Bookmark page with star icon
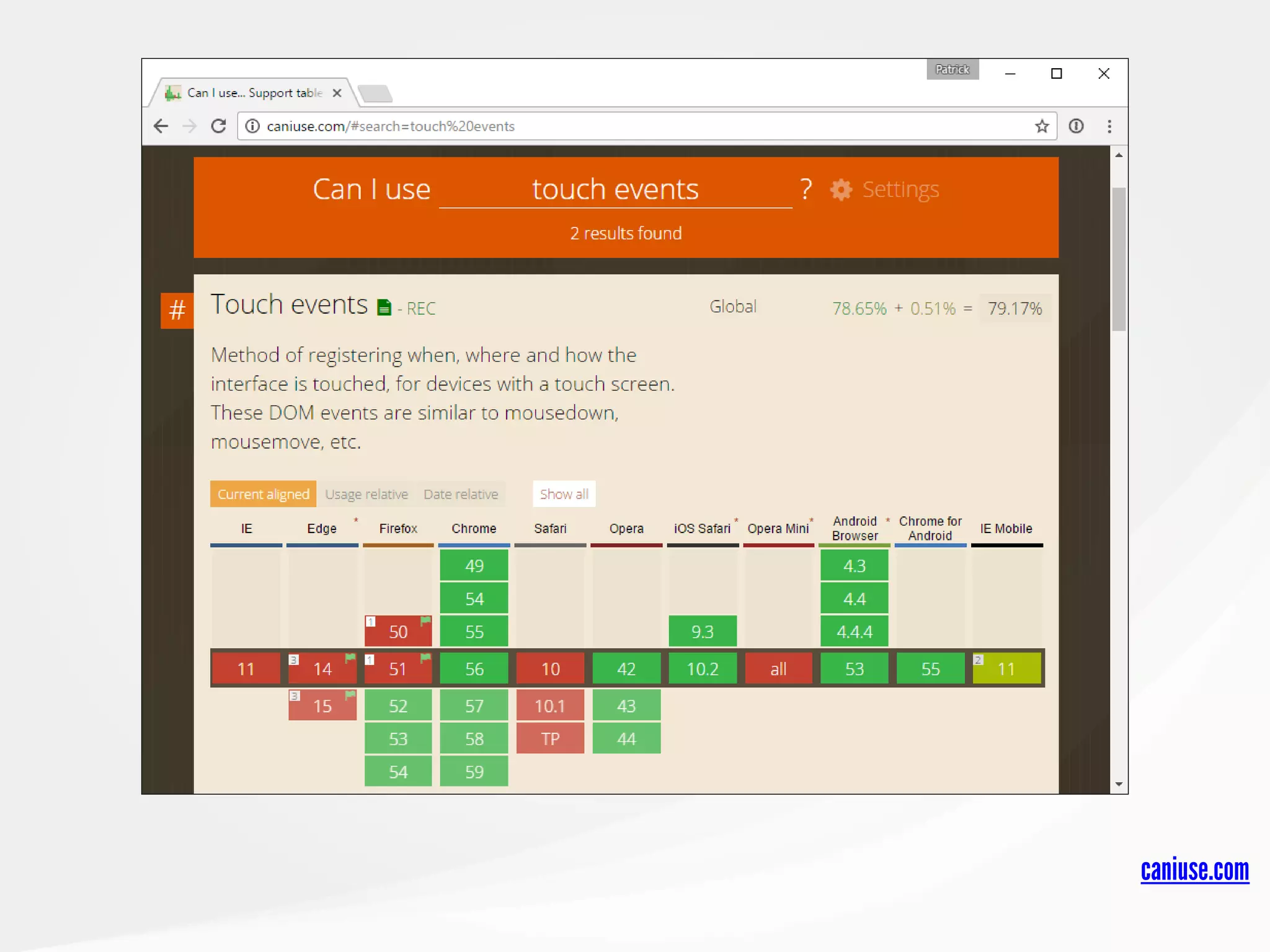Viewport: 1270px width, 952px height. (1042, 126)
